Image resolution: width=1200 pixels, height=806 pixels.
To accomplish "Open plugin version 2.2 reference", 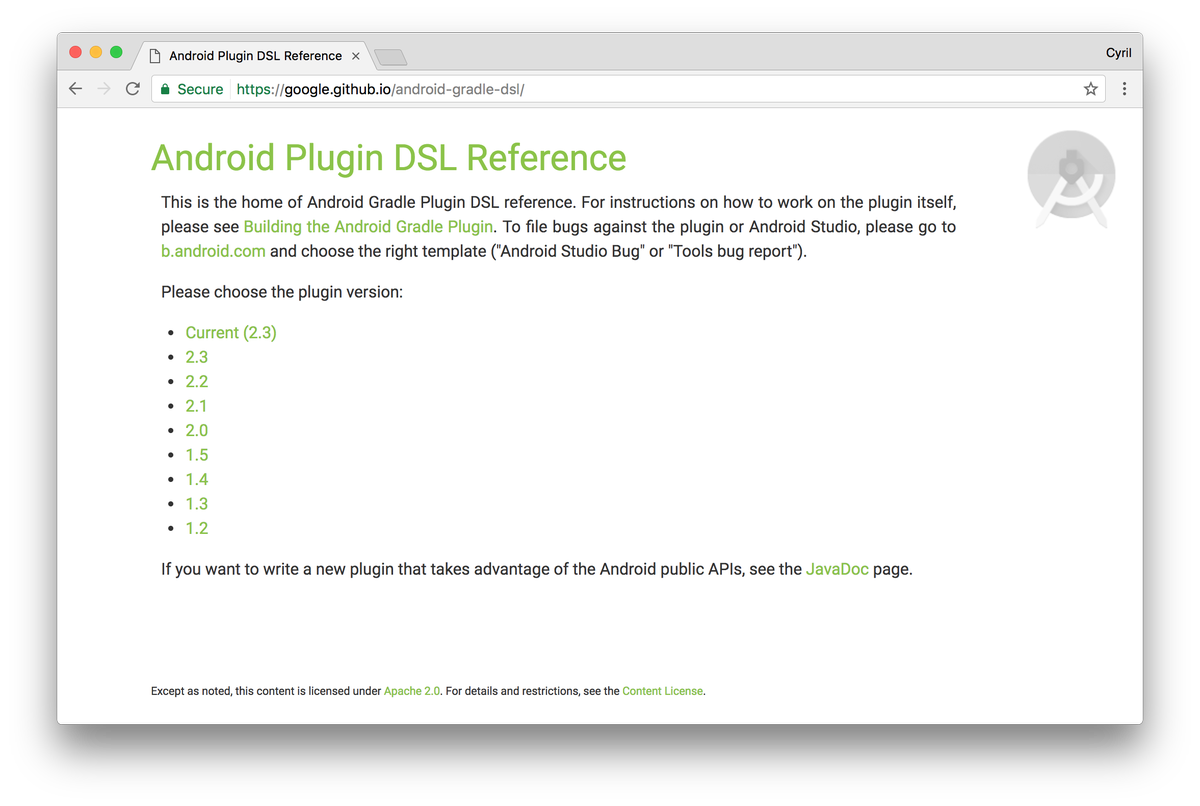I will click(197, 381).
